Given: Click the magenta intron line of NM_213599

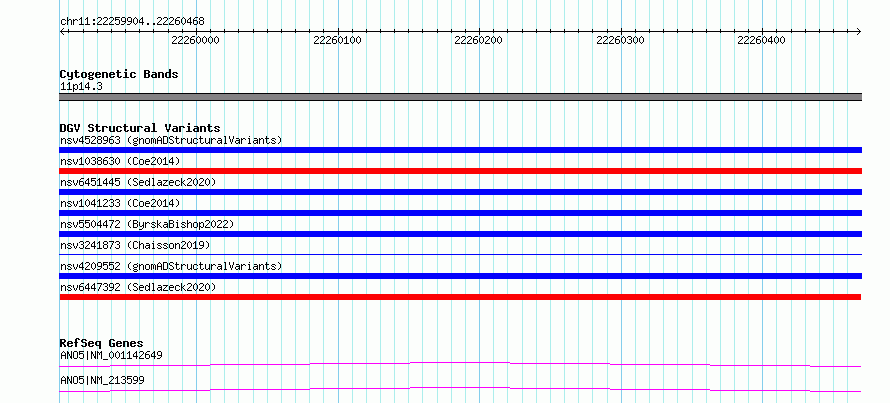Looking at the screenshot, I should (461, 387).
